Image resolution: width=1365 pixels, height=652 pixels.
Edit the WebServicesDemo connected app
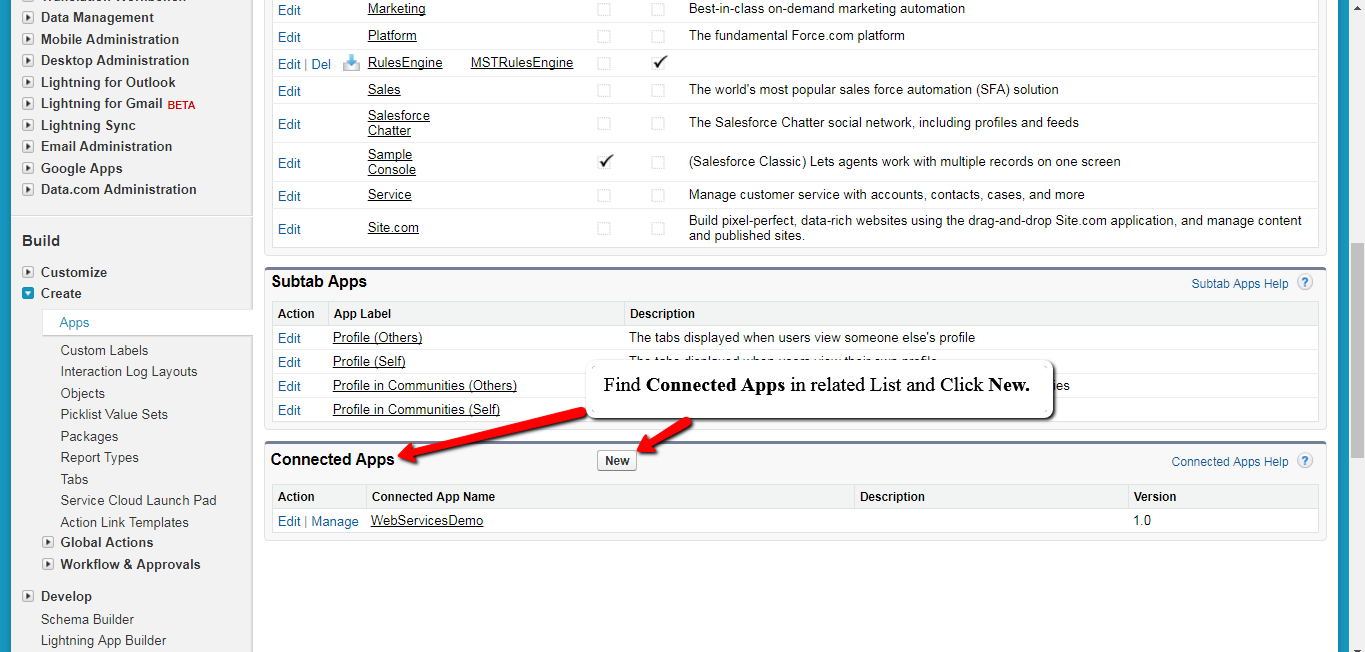(289, 521)
